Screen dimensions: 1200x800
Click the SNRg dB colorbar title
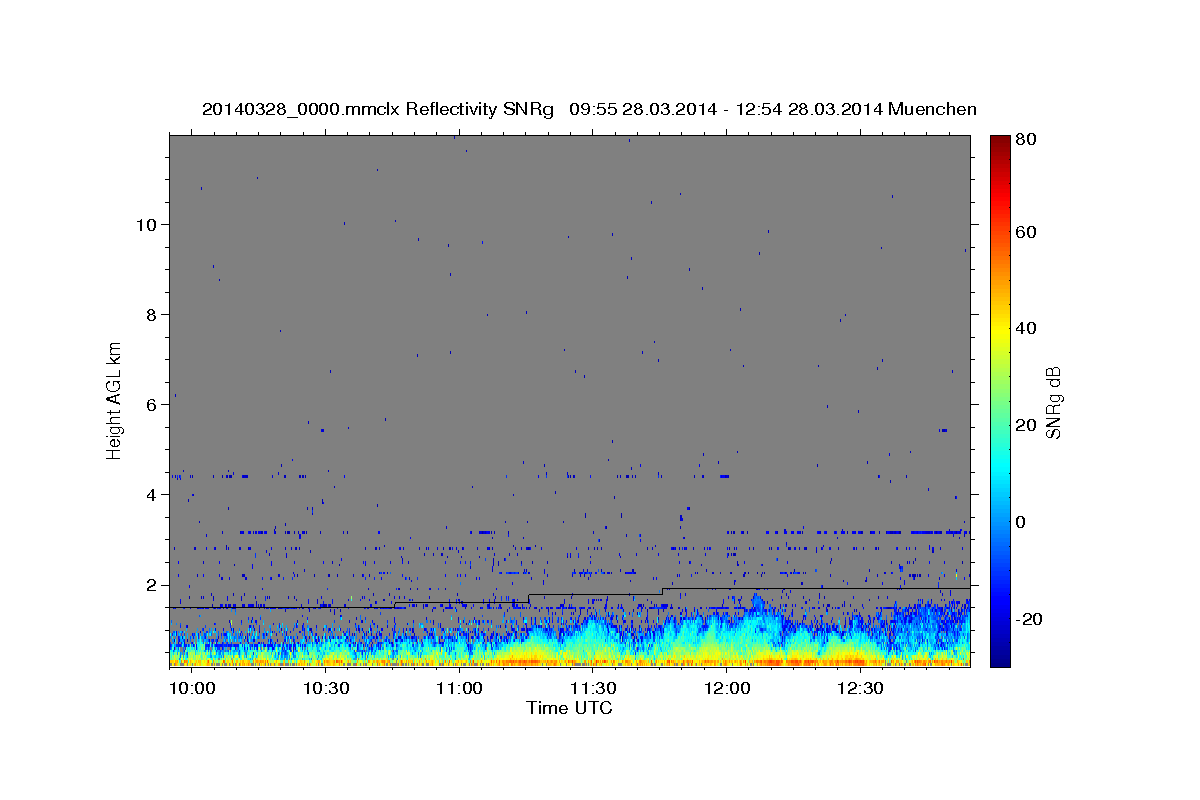tap(1052, 402)
